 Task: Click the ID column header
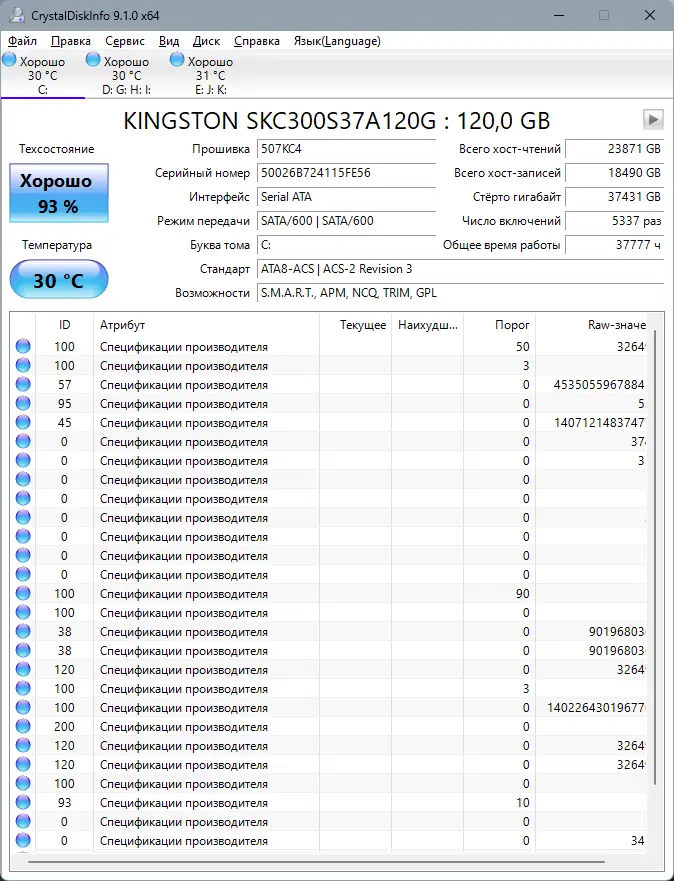(x=65, y=325)
